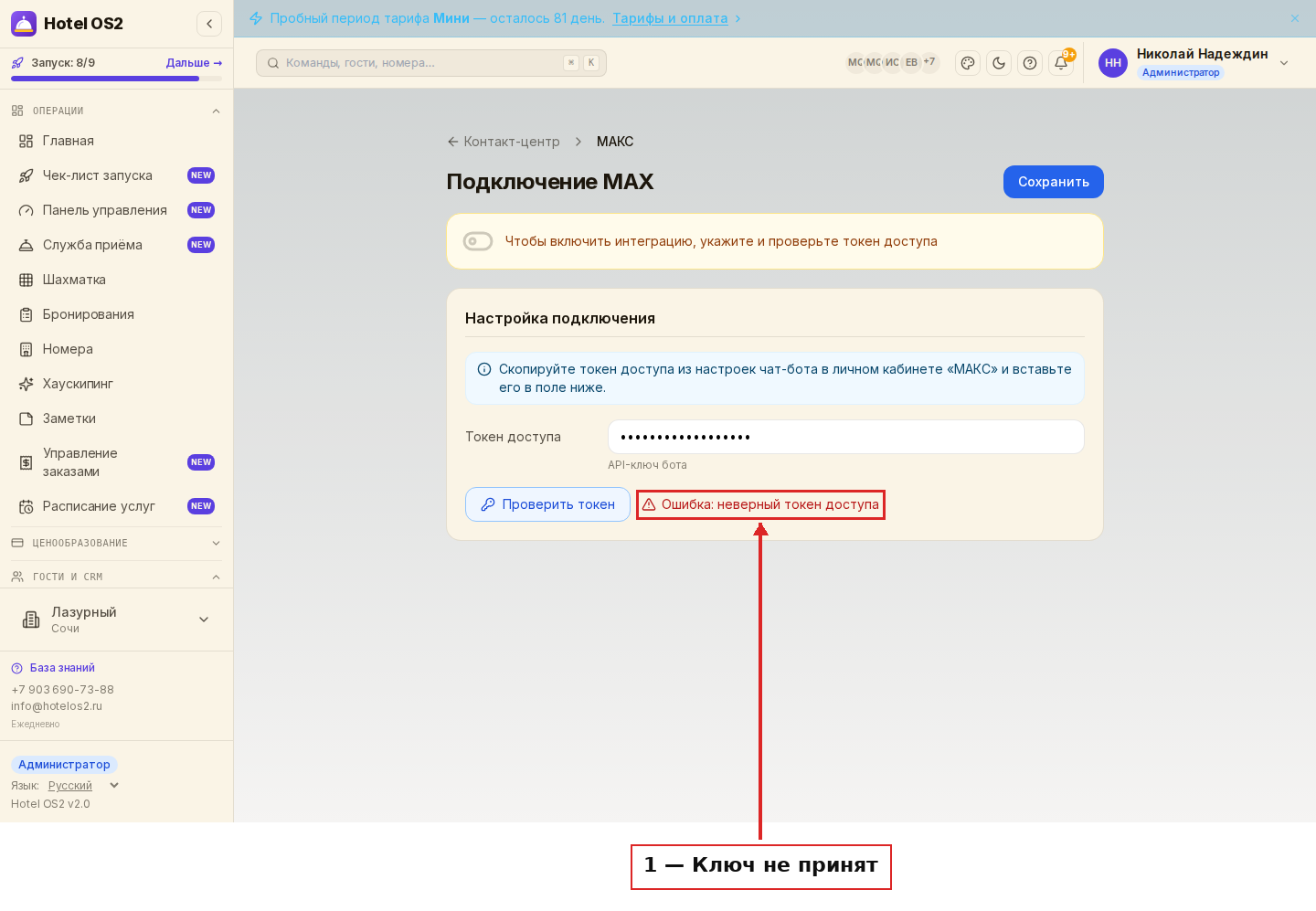This screenshot has height=911, width=1316.
Task: Collapse the Гости и CRM section
Action: pos(216,577)
